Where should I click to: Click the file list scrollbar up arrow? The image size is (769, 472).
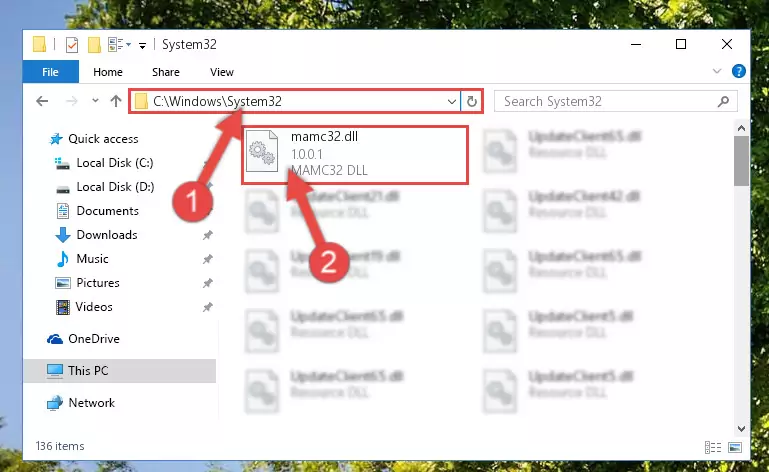click(741, 129)
